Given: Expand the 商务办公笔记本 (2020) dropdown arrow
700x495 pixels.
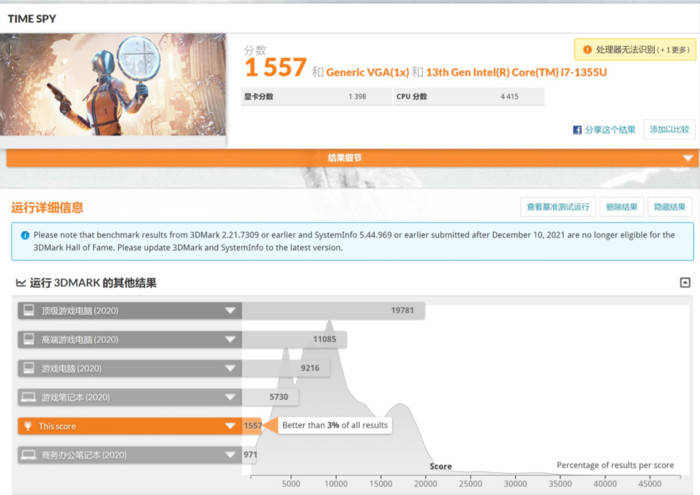Looking at the screenshot, I should click(x=230, y=455).
